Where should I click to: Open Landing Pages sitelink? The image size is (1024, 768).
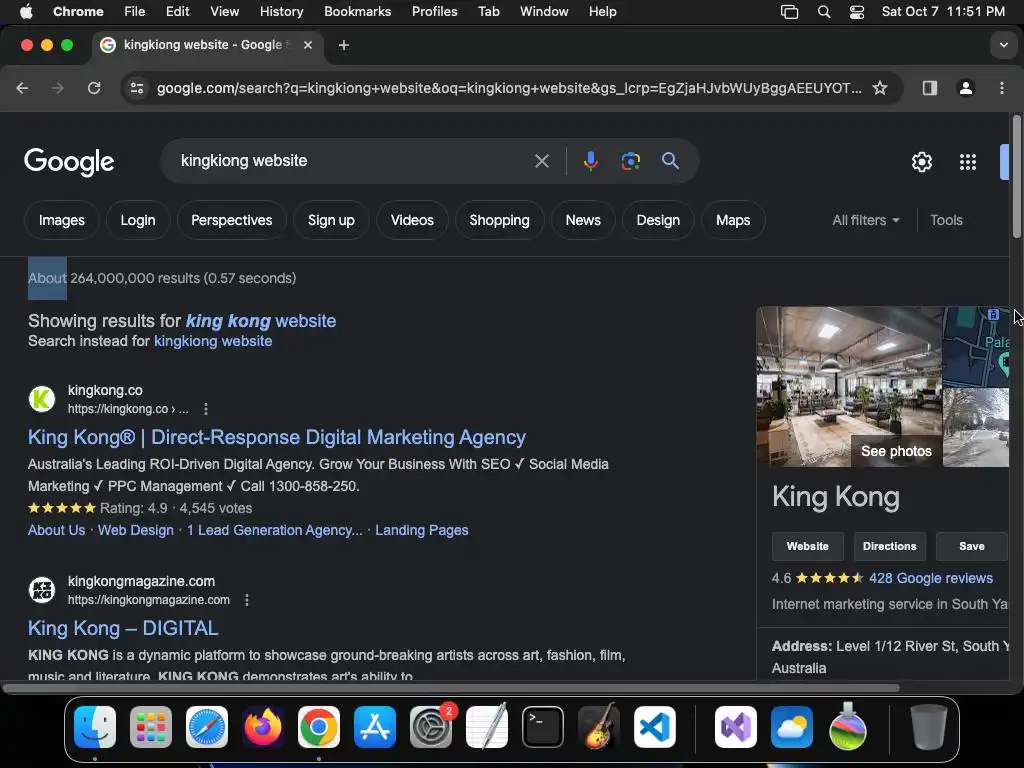click(x=421, y=530)
